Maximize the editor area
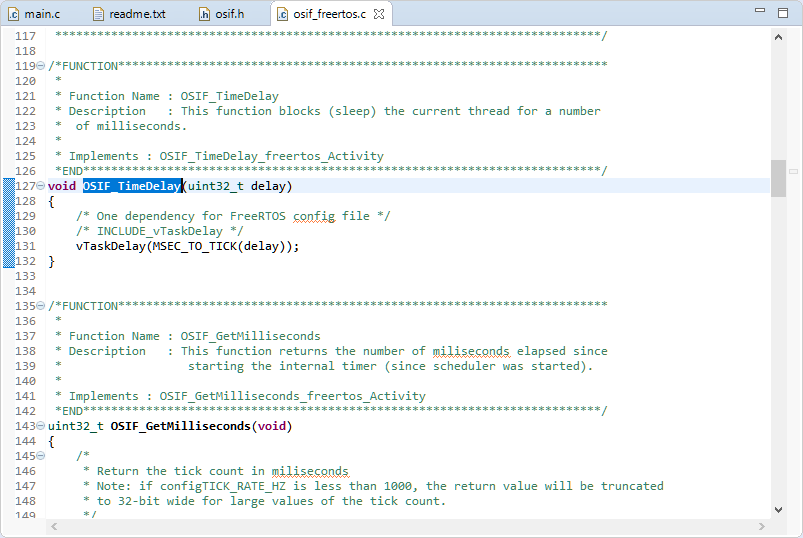The height and width of the screenshot is (538, 803). click(x=783, y=12)
